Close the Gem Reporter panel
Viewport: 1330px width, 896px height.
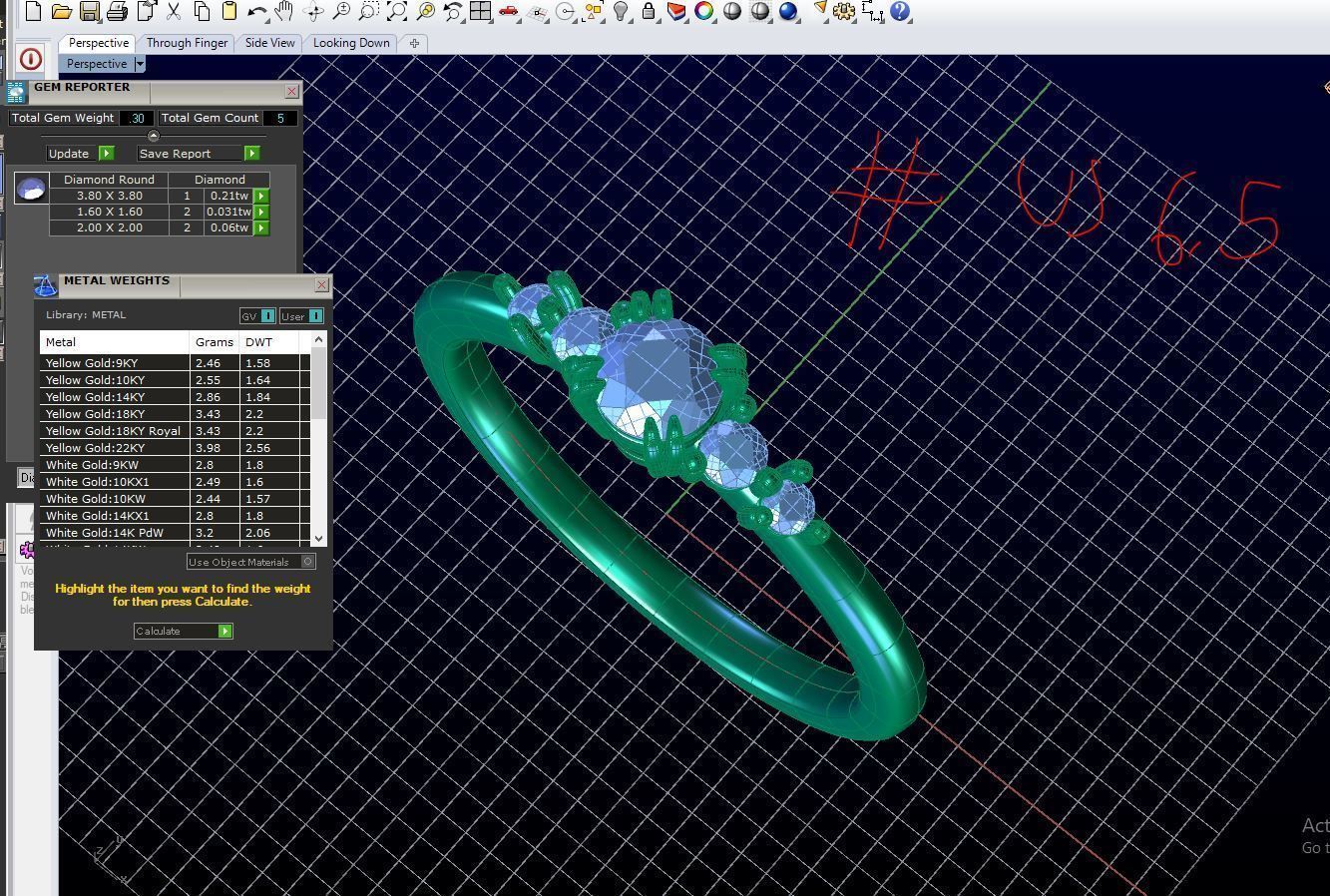click(291, 92)
